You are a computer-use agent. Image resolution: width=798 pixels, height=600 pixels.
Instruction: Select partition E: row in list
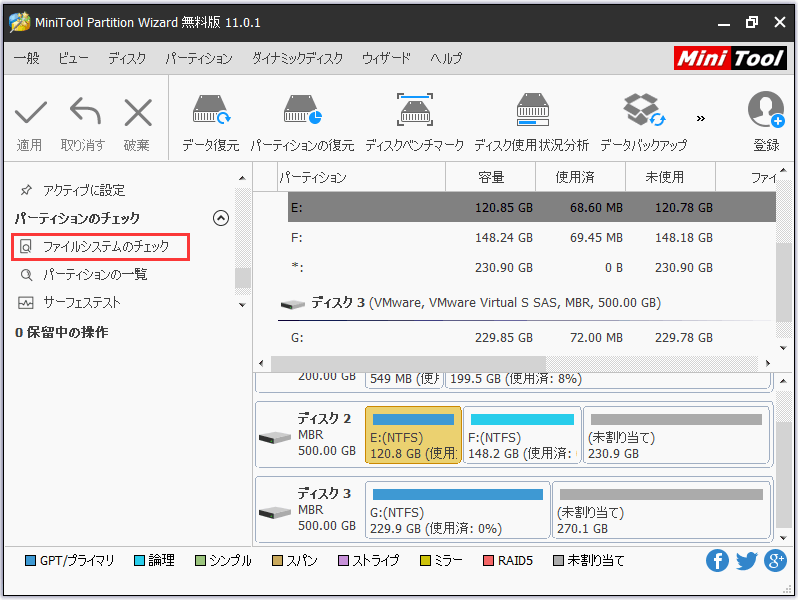[x=532, y=208]
